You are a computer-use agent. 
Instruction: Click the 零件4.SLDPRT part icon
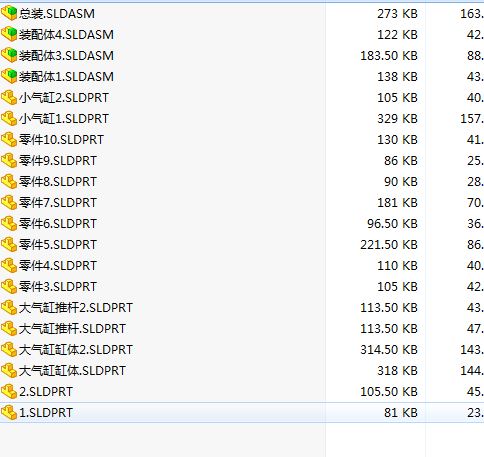[x=9, y=265]
